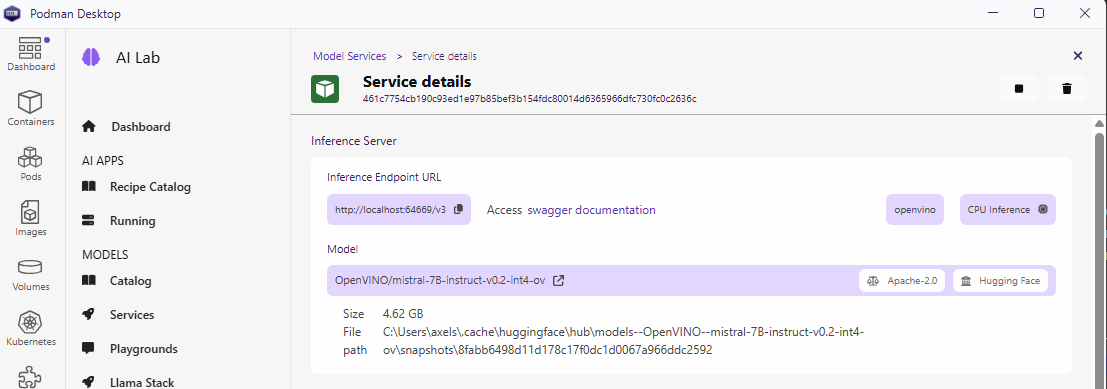1107x389 pixels.
Task: Return to Model Services via the breadcrumb
Action: click(349, 56)
